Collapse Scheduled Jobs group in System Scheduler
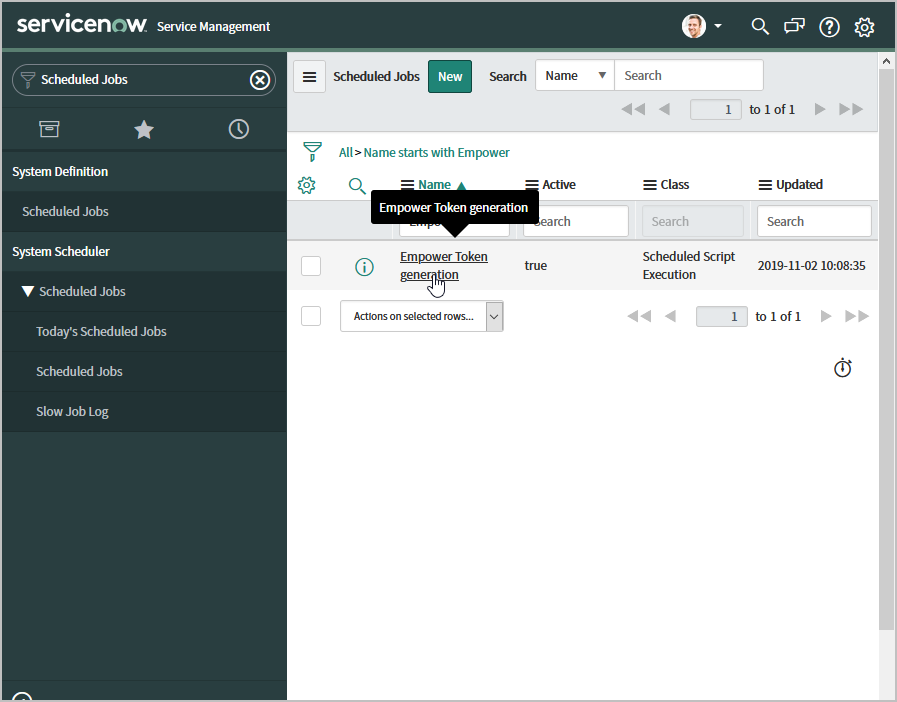897x702 pixels. coord(28,292)
